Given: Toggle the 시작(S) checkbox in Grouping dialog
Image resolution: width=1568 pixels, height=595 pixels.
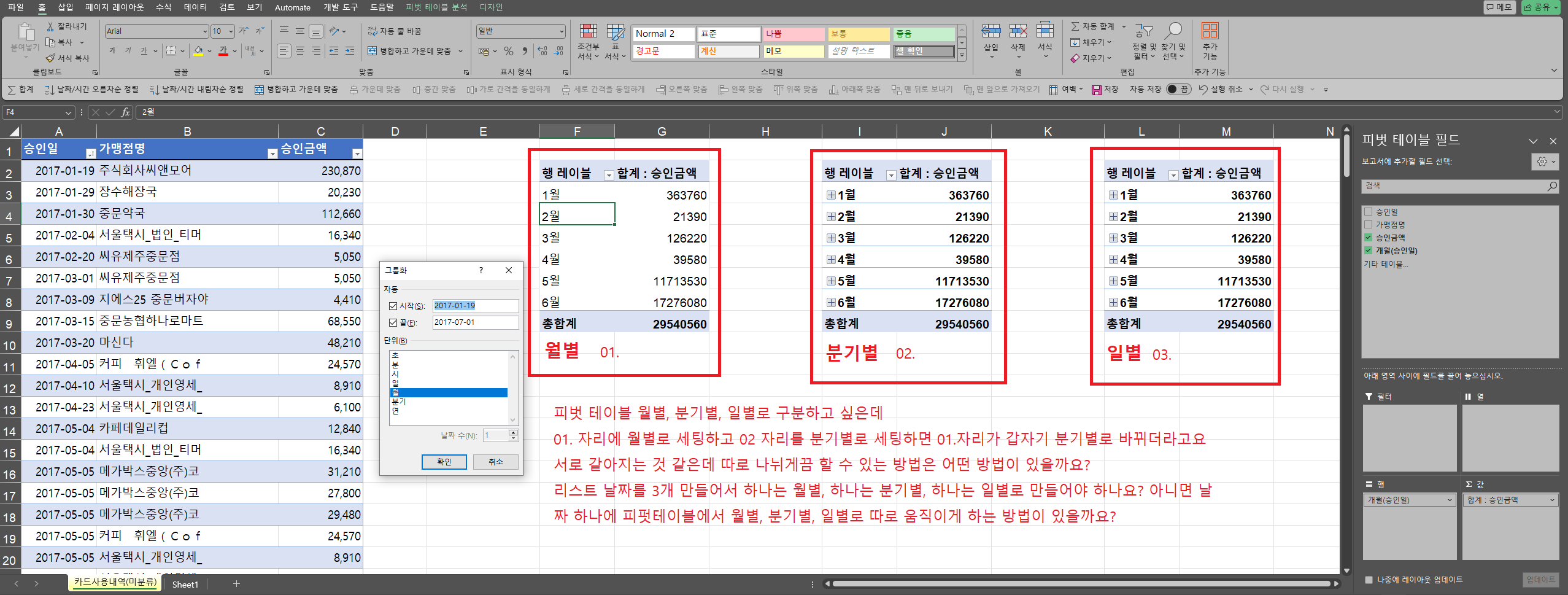Looking at the screenshot, I should (x=393, y=306).
